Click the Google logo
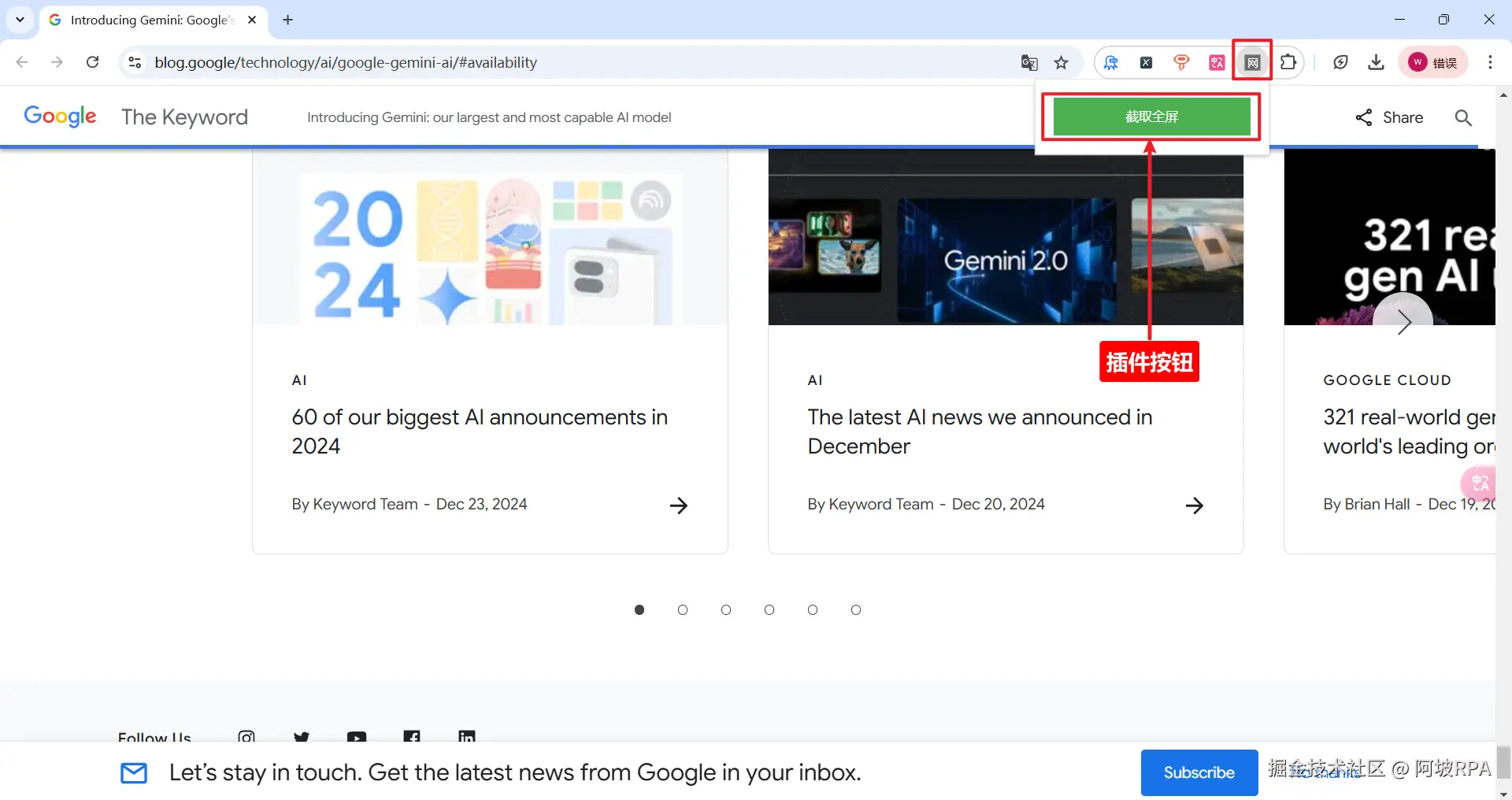The width and height of the screenshot is (1512, 800). [60, 117]
